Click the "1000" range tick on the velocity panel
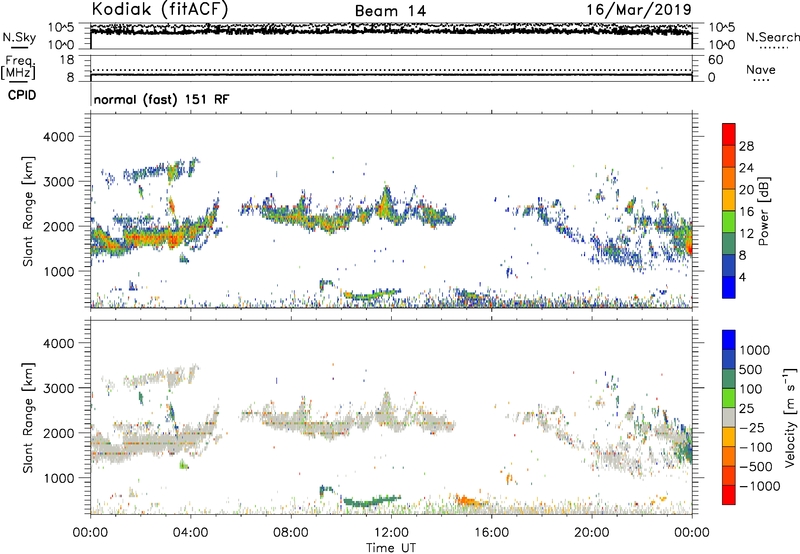 [x=58, y=478]
